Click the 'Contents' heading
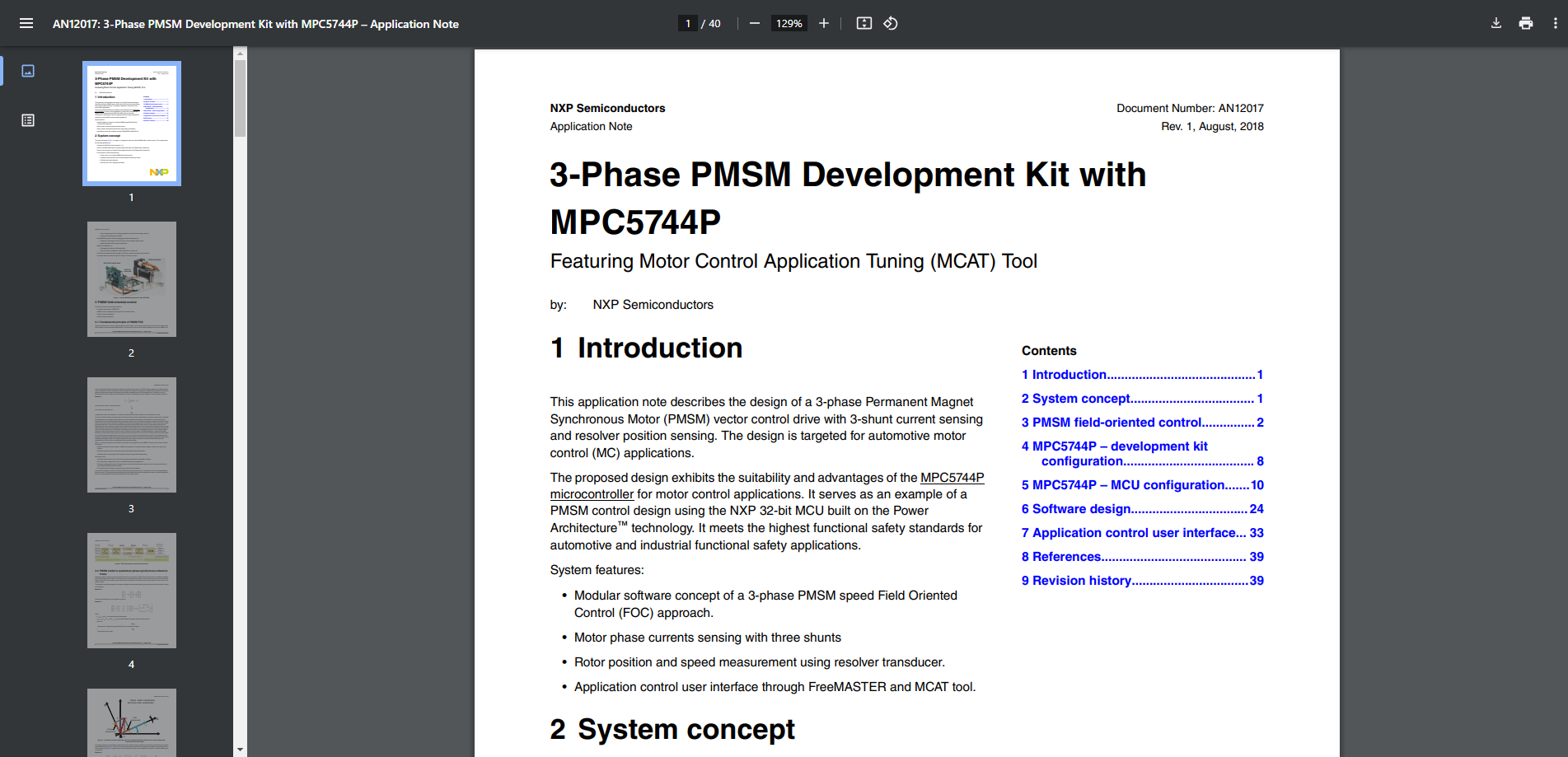This screenshot has height=757, width=1568. tap(1049, 350)
